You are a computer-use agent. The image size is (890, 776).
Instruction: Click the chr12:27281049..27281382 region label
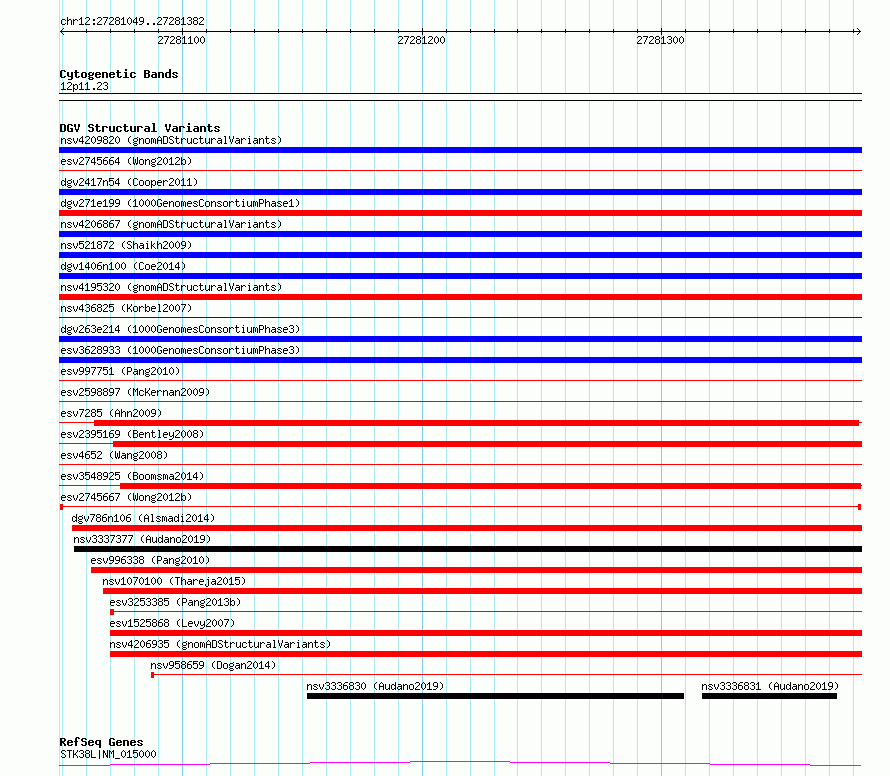[x=132, y=21]
